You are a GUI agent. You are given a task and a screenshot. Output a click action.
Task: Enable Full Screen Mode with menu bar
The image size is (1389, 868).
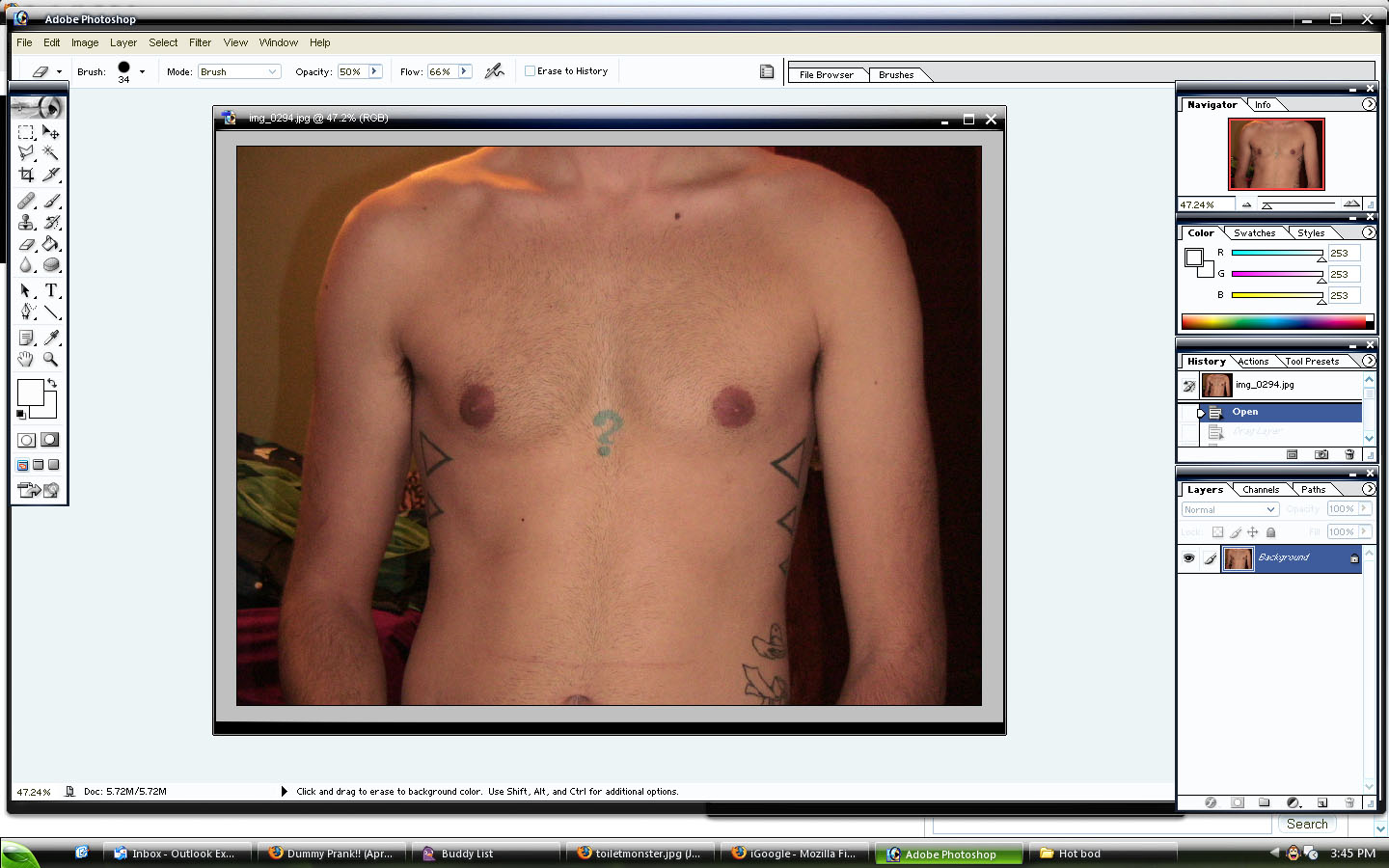click(38, 465)
